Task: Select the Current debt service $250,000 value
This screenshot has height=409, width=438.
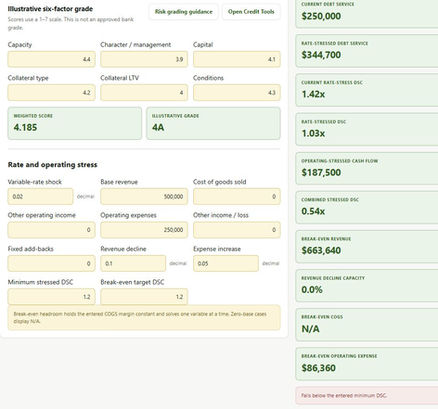Action: coord(321,16)
